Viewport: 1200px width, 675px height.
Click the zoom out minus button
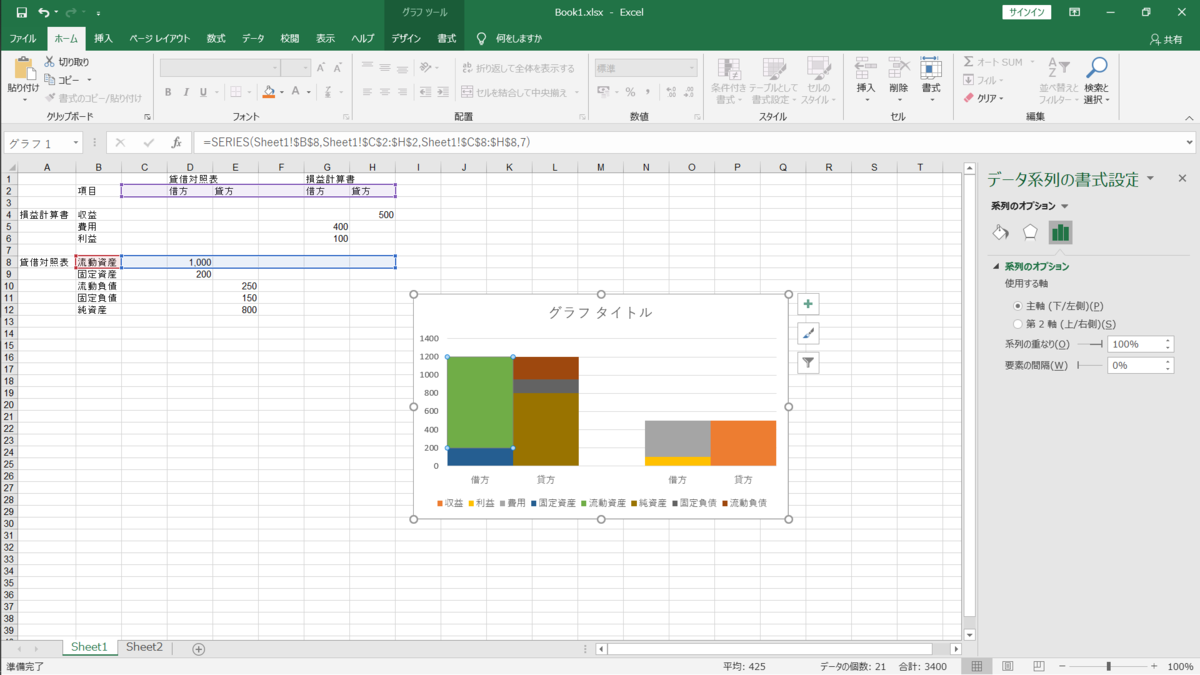[1062, 666]
